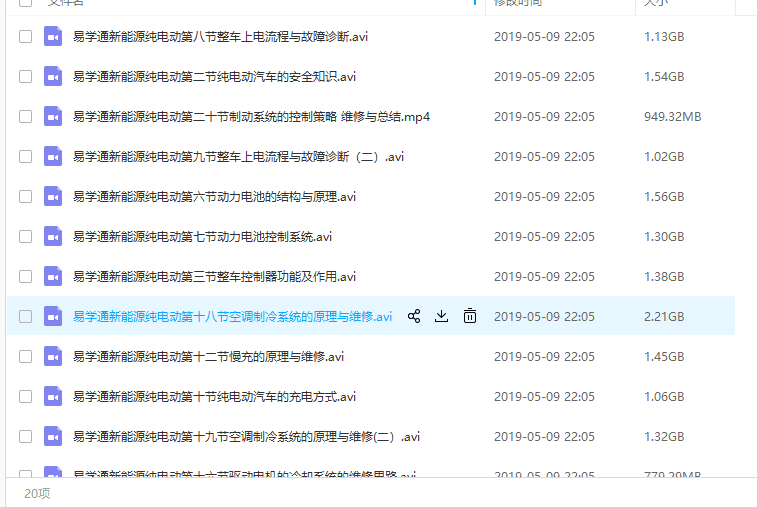Open file 第十二节慢充的原理与维修.avi
The image size is (757, 507).
click(209, 357)
